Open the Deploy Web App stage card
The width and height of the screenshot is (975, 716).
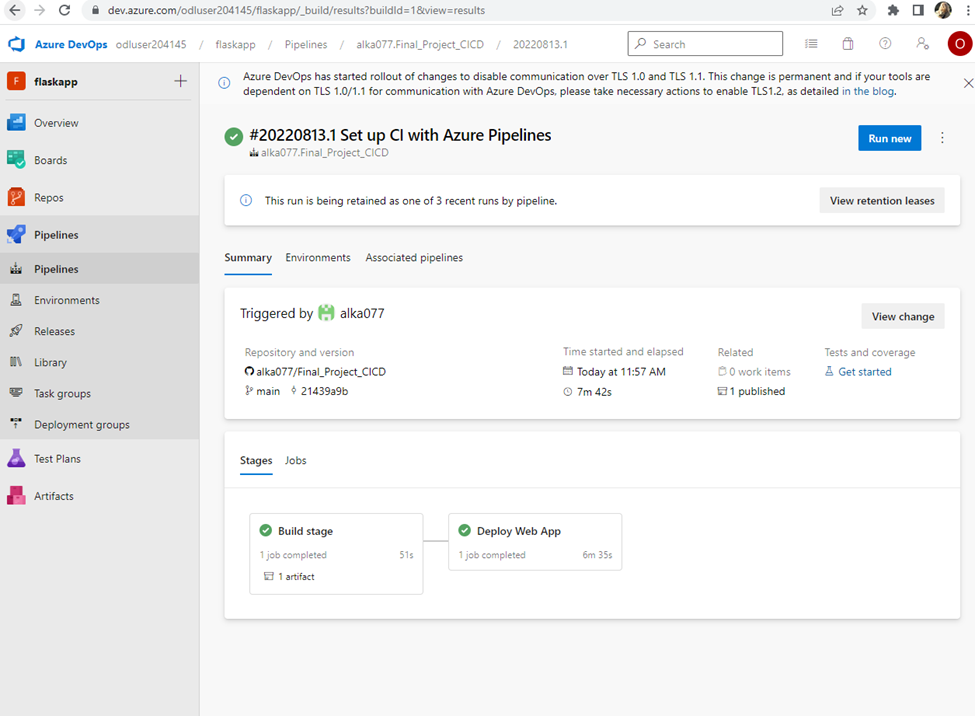[x=535, y=541]
